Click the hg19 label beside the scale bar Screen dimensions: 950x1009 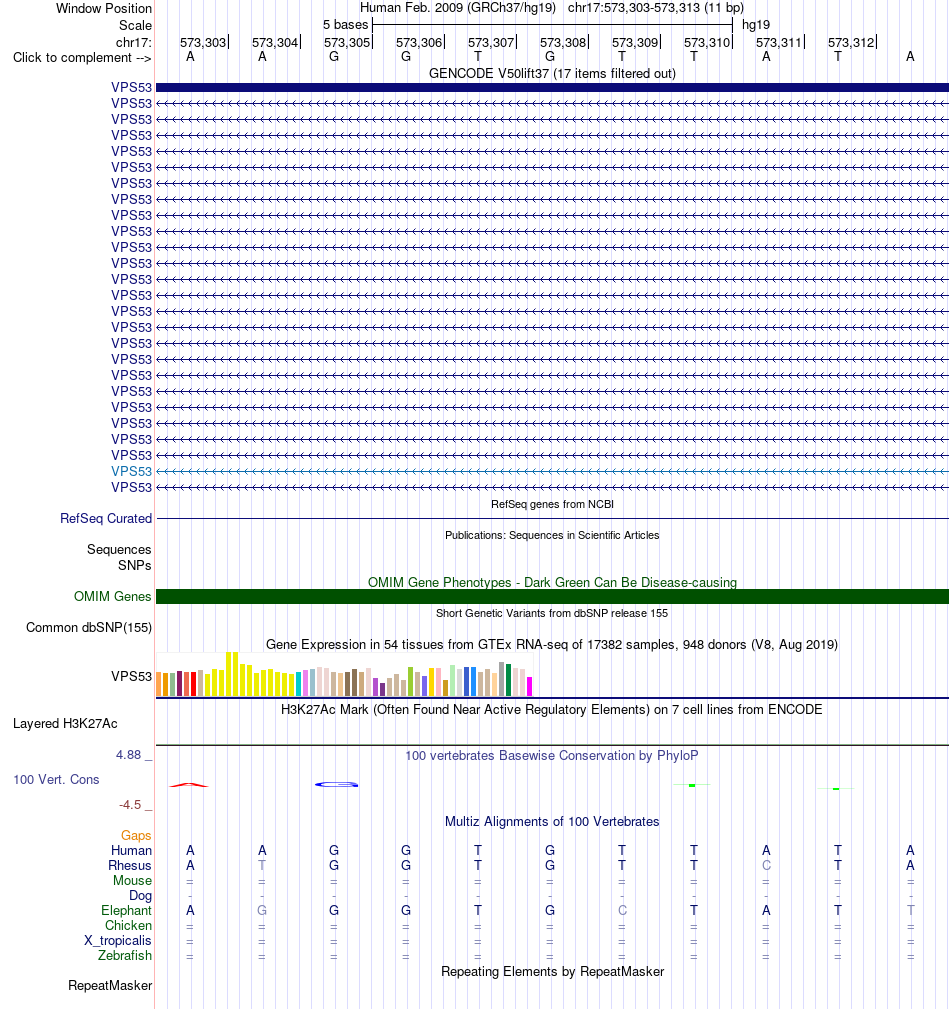pos(756,25)
